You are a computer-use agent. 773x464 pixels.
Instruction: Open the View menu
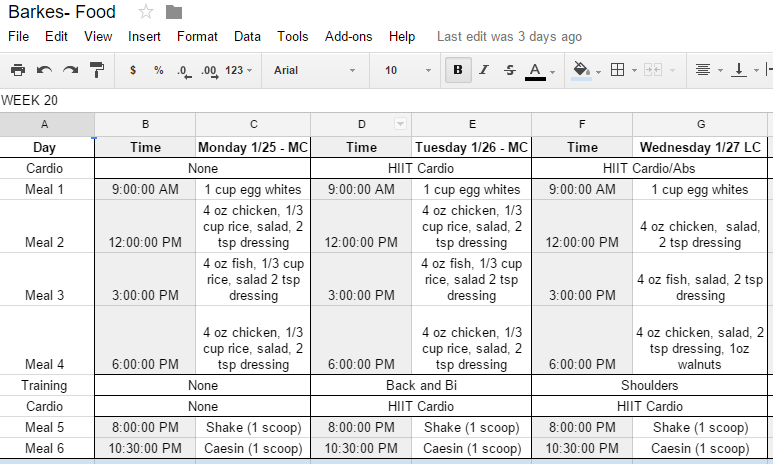pos(98,36)
